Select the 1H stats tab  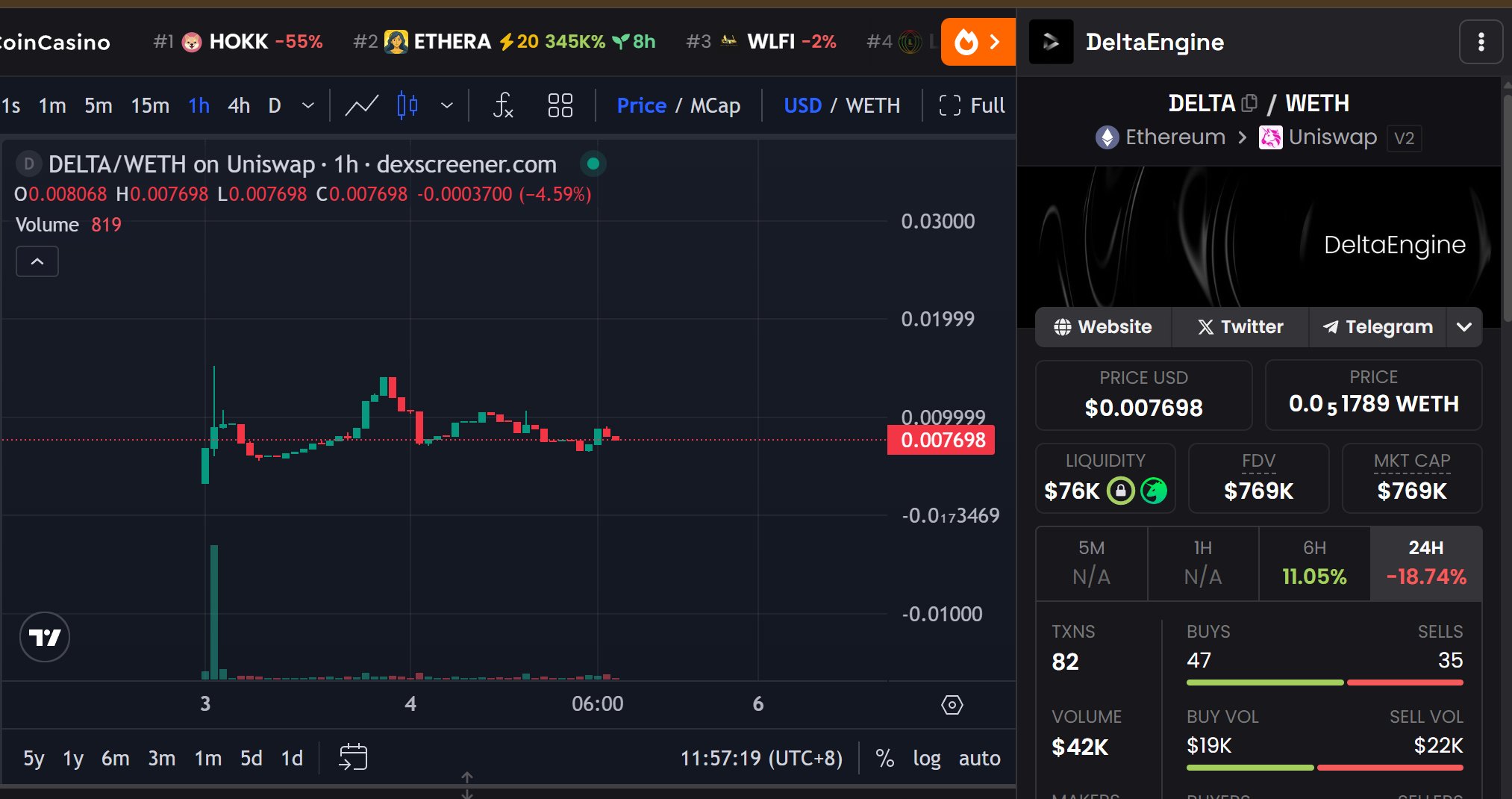pyautogui.click(x=1203, y=563)
